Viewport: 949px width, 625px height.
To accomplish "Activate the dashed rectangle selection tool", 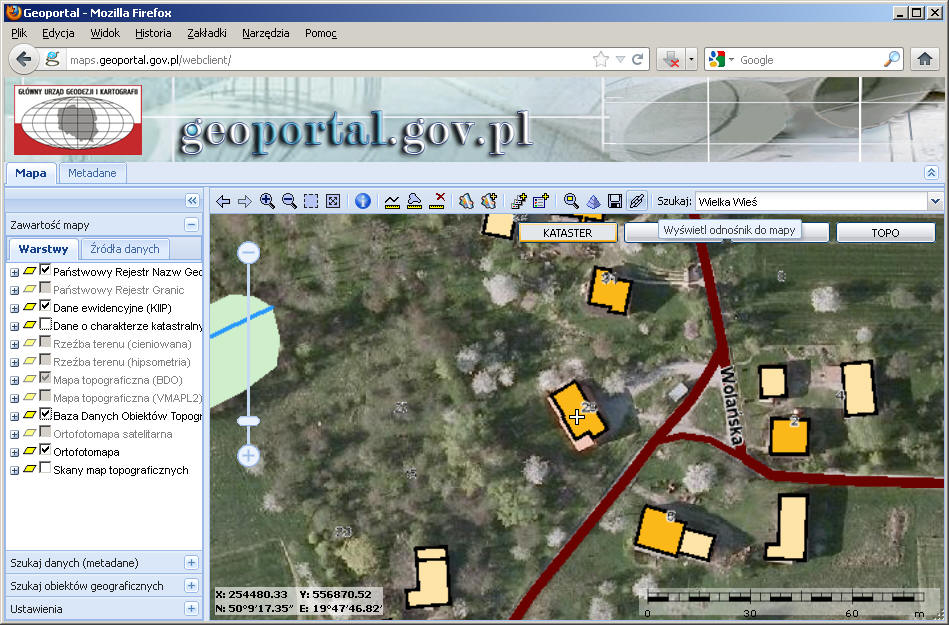I will [310, 201].
